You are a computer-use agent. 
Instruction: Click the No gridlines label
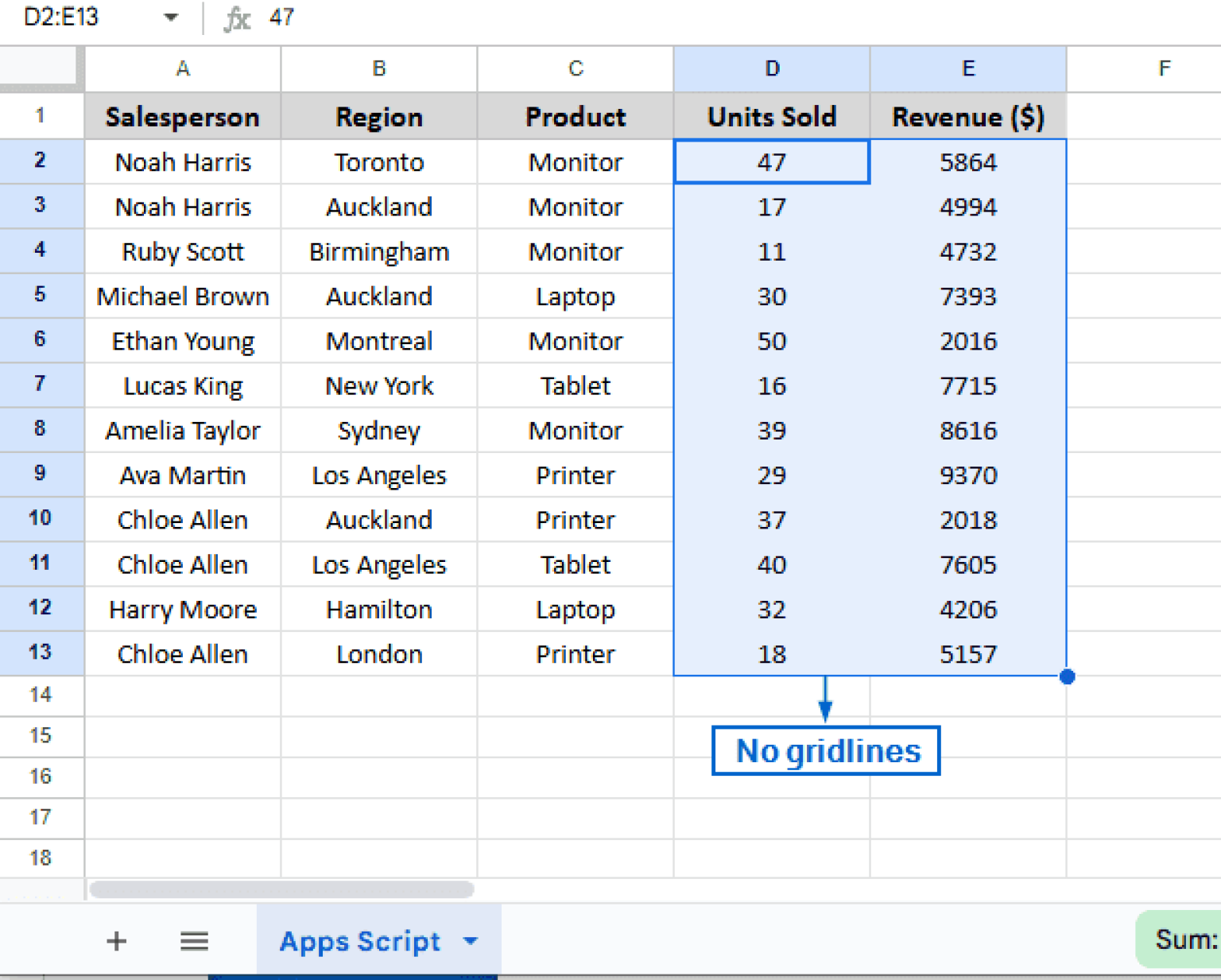click(825, 750)
